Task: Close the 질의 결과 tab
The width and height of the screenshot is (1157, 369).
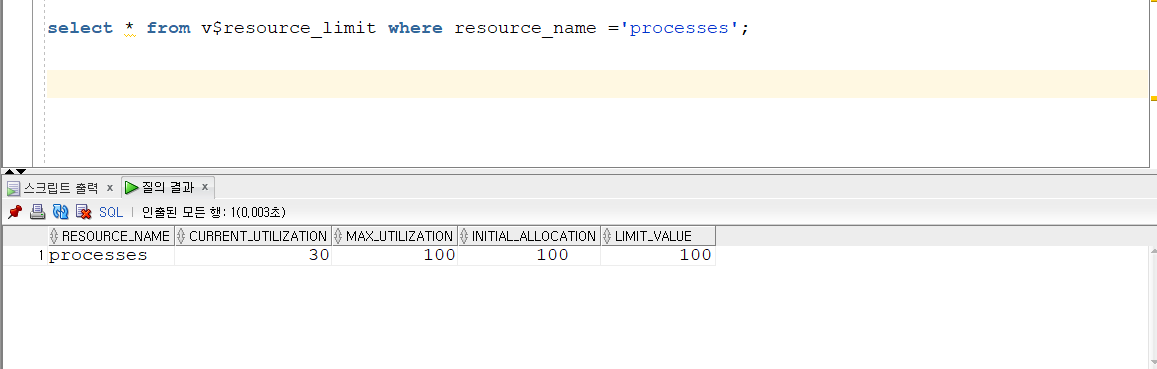Action: pyautogui.click(x=205, y=187)
